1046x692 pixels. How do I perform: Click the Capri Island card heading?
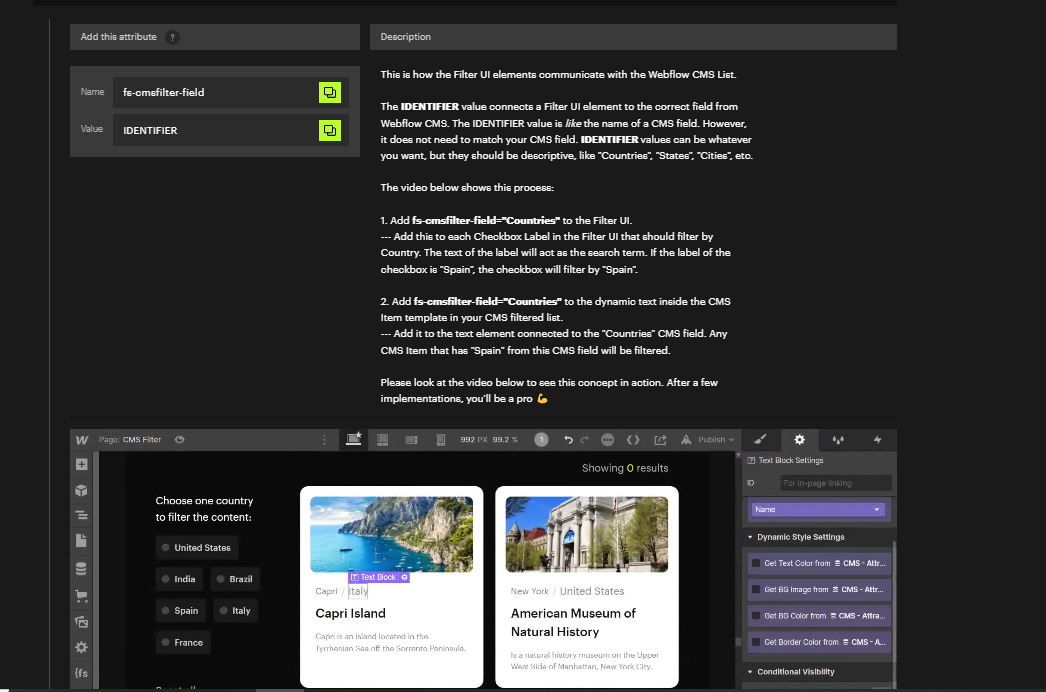(350, 613)
